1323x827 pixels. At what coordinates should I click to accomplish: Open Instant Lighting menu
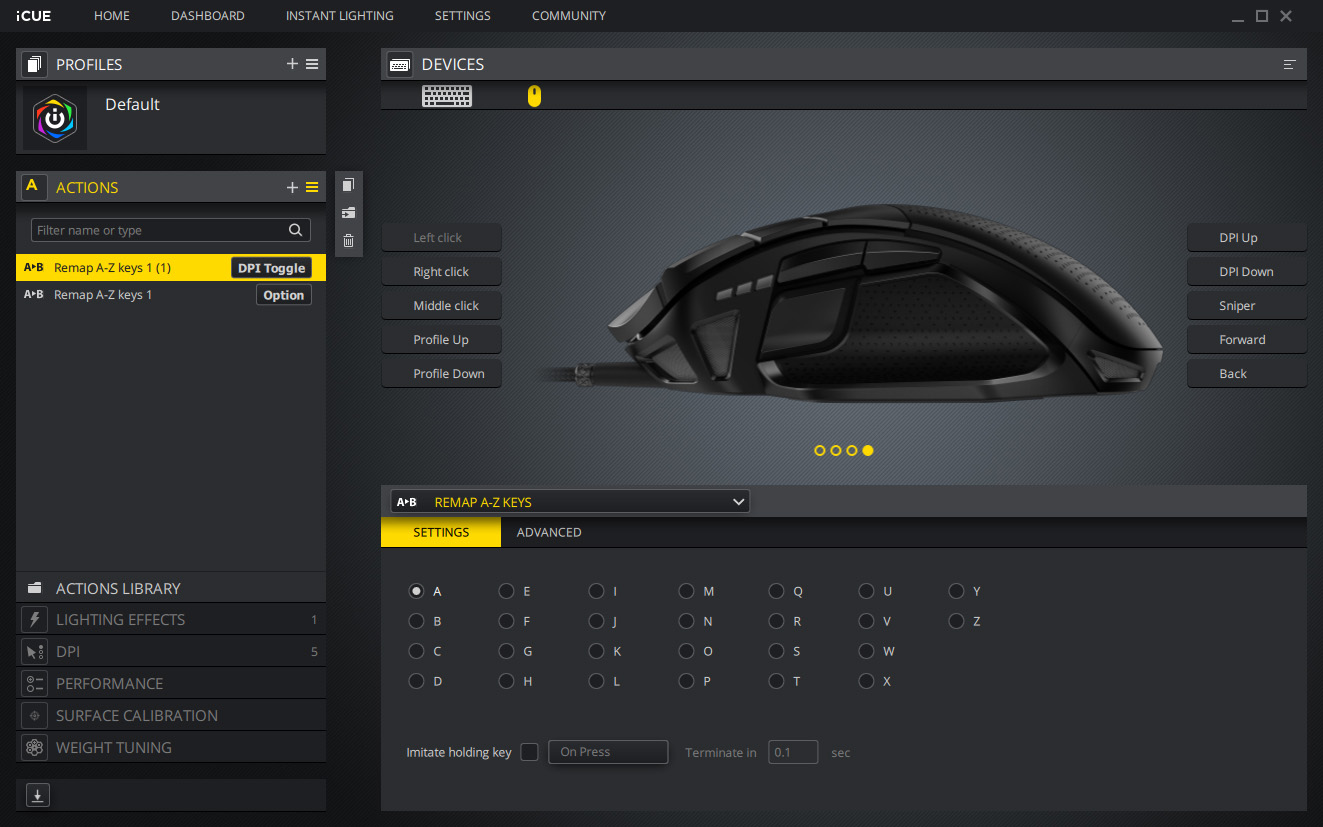click(339, 16)
